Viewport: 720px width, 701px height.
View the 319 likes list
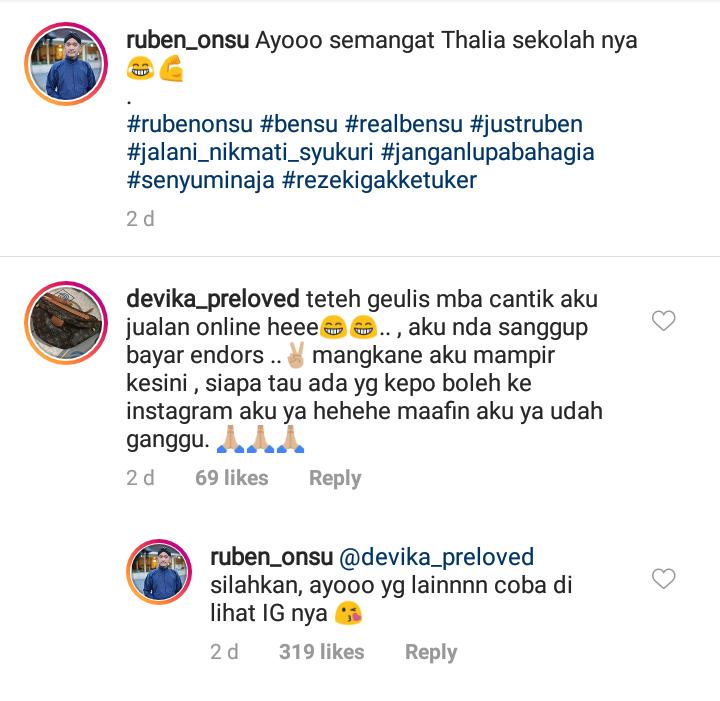tap(321, 652)
